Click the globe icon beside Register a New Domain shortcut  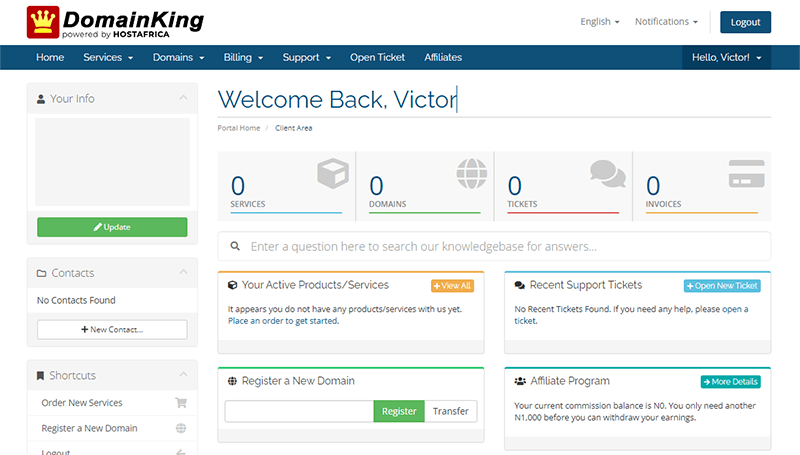tap(181, 428)
